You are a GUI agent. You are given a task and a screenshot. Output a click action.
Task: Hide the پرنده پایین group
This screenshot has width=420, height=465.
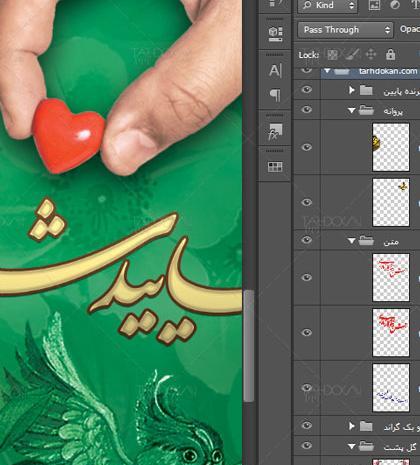307,90
